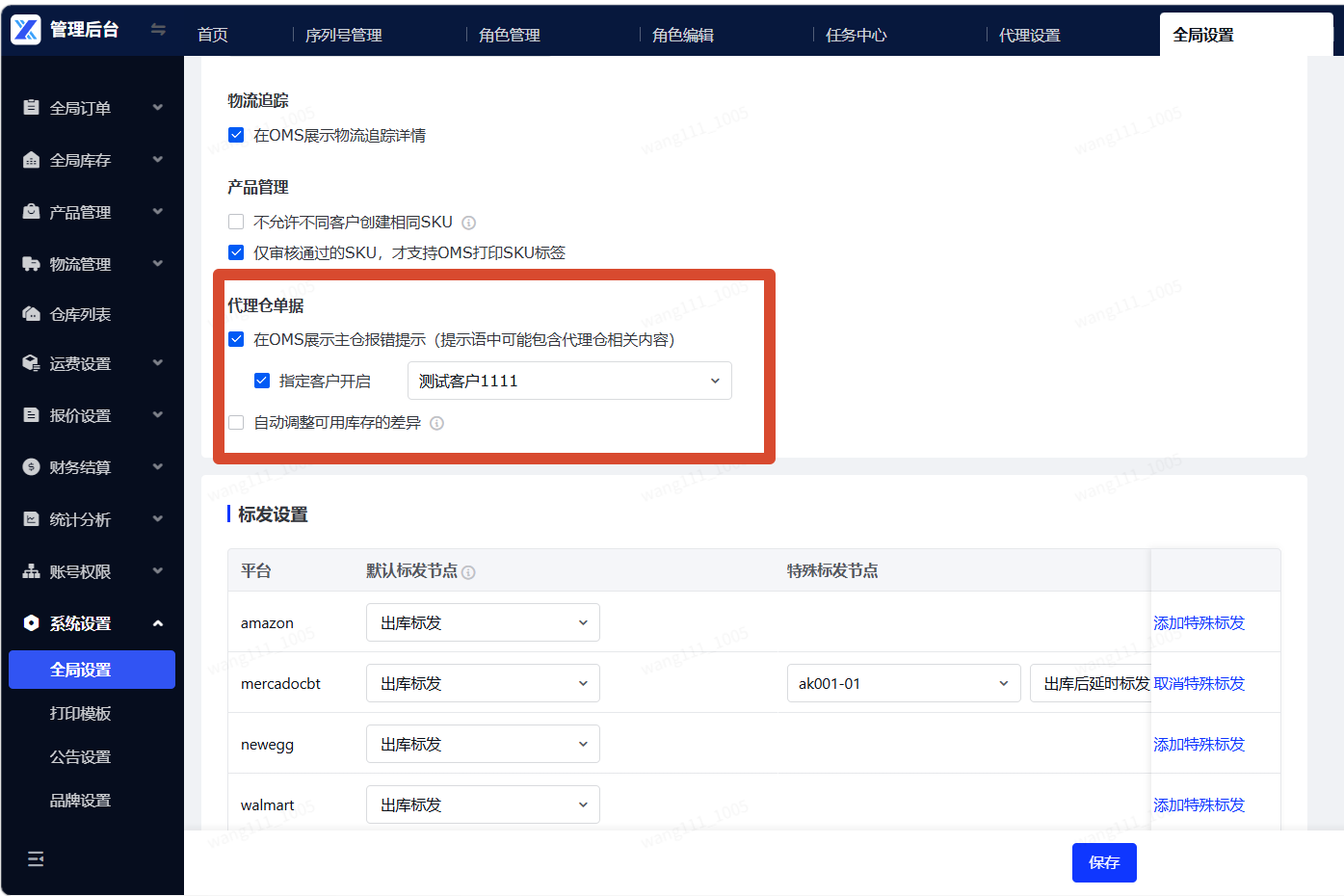This screenshot has height=896, width=1344.
Task: Switch to the 角色编辑 tab
Action: (x=683, y=35)
